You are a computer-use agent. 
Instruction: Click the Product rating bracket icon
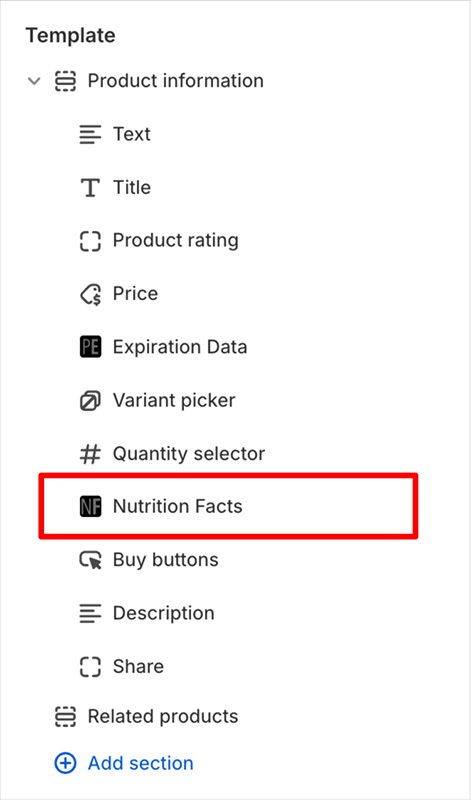90,240
